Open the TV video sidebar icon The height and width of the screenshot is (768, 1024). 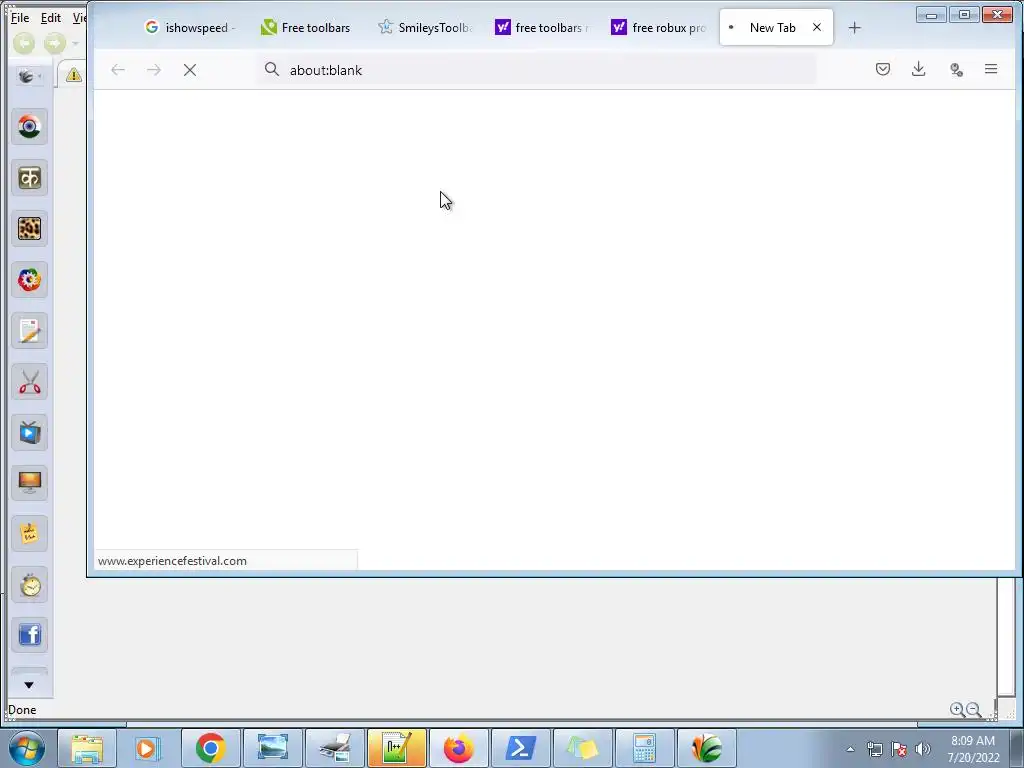click(x=29, y=432)
